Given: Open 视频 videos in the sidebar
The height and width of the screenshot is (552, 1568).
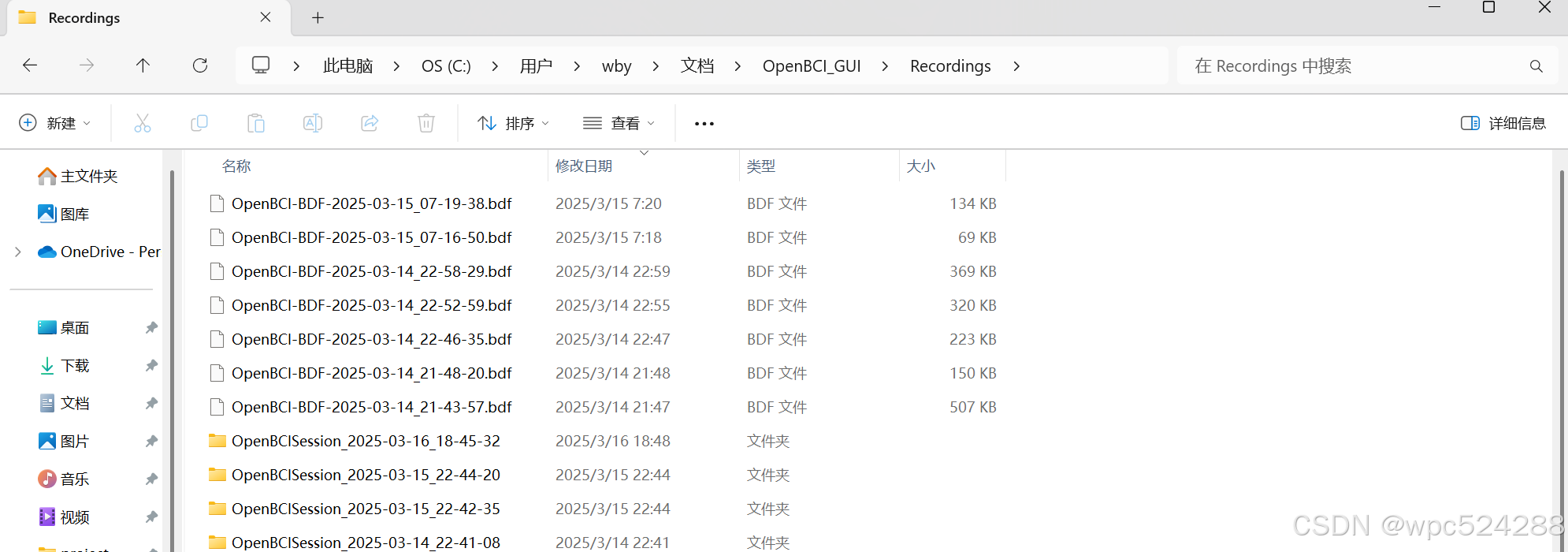Looking at the screenshot, I should point(64,517).
